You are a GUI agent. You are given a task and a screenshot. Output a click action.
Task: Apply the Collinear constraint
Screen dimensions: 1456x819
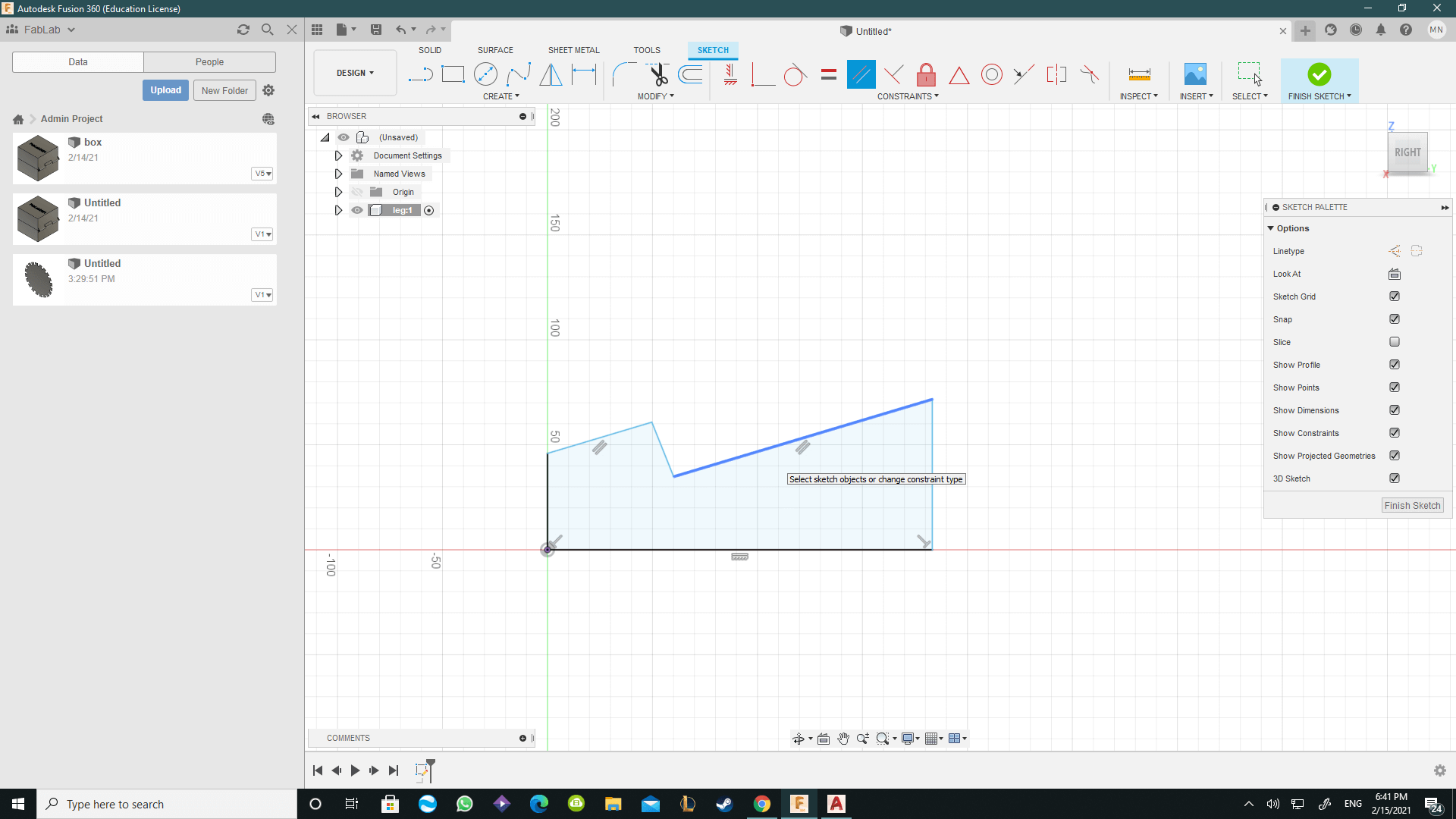point(1024,74)
